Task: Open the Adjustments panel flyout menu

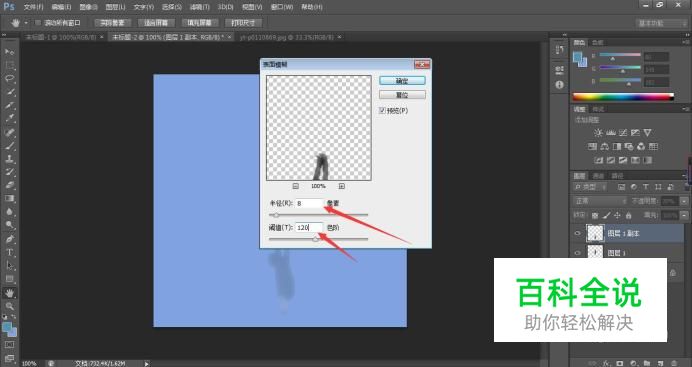Action: (x=685, y=109)
